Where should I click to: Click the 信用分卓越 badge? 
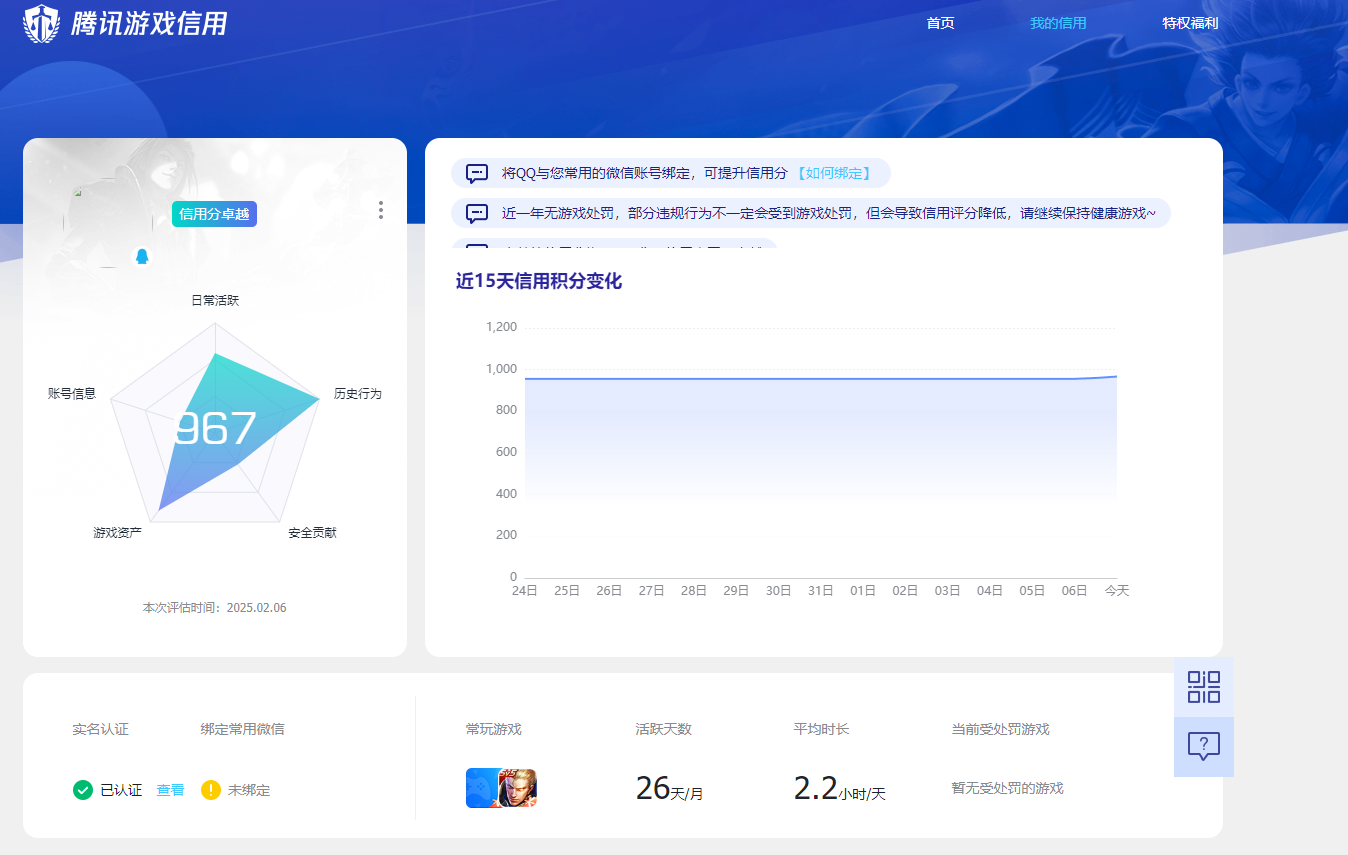214,214
